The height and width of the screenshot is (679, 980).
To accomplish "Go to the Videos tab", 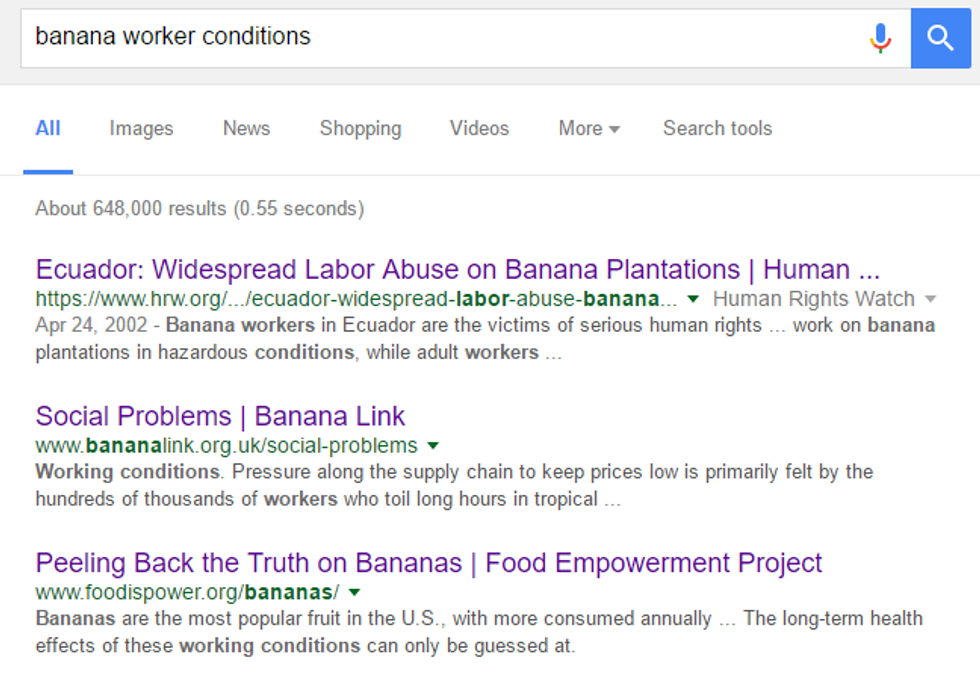I will pyautogui.click(x=479, y=128).
